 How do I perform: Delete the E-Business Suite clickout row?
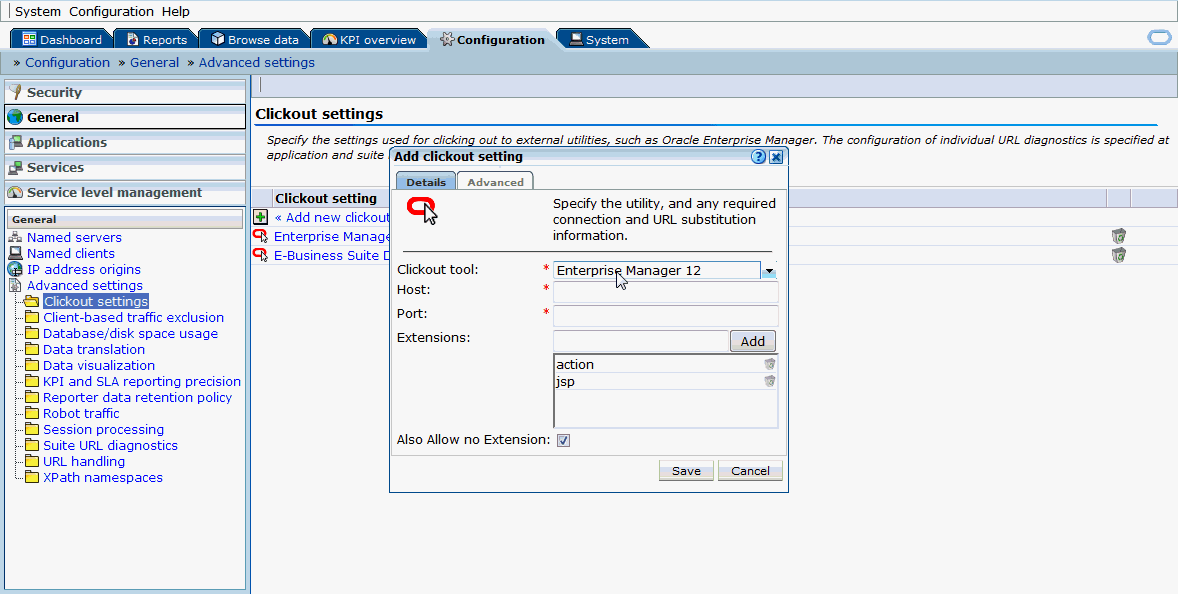tap(1119, 255)
